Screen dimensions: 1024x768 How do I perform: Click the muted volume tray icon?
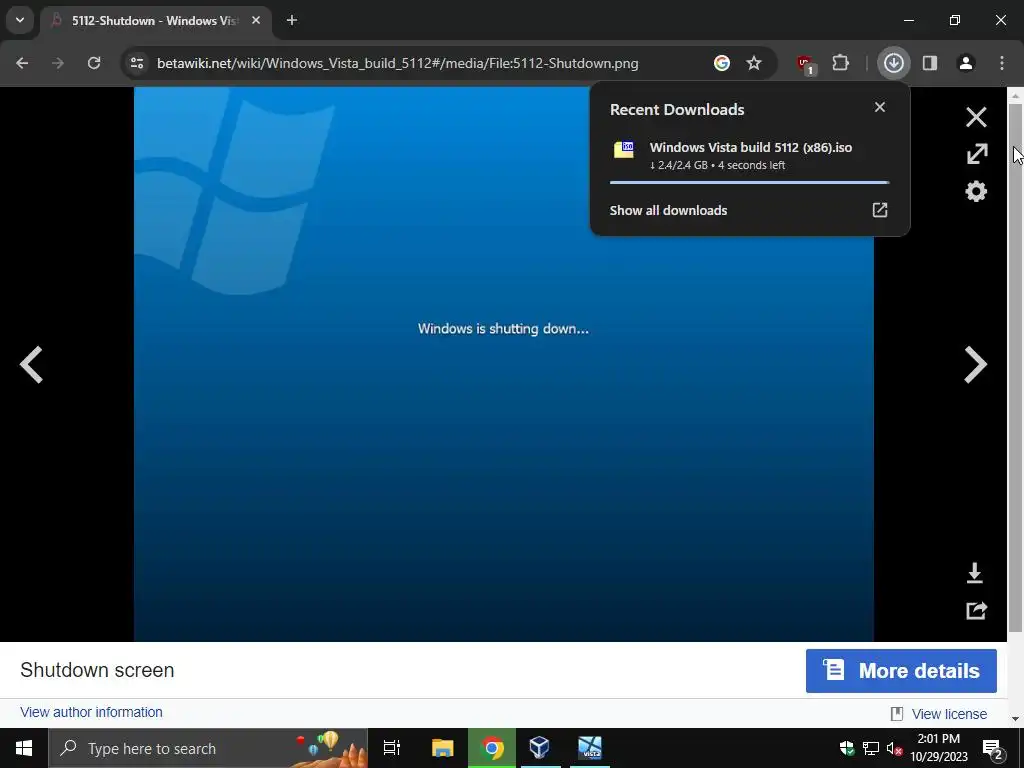click(x=894, y=749)
